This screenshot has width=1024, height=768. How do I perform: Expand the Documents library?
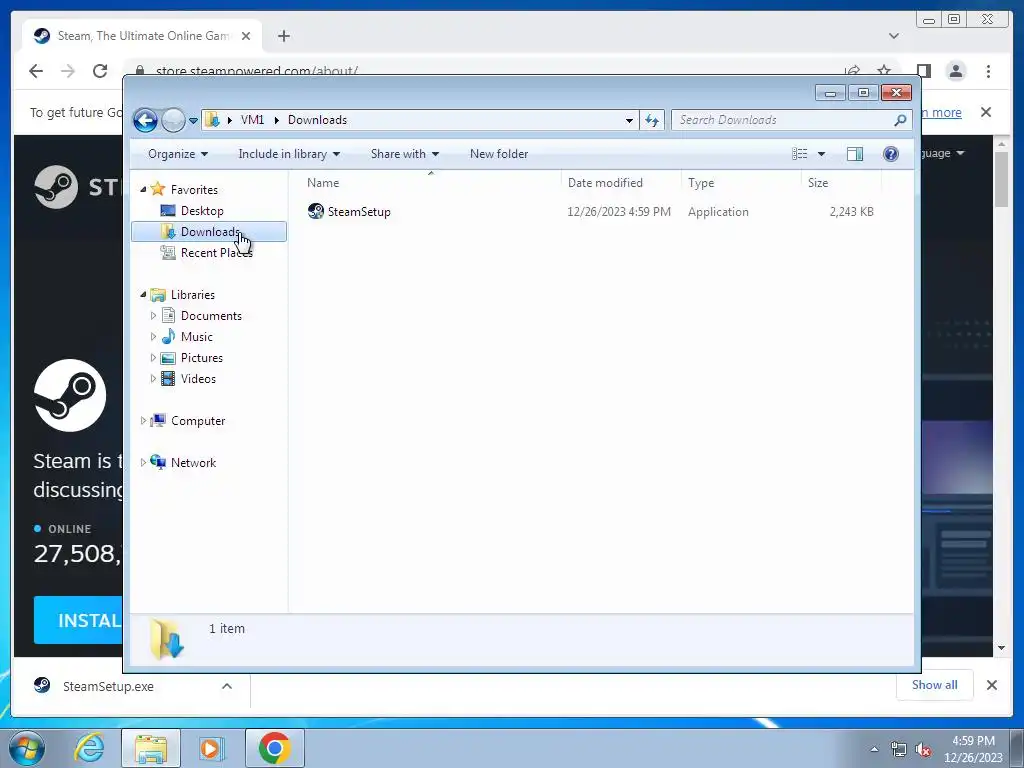(x=153, y=315)
